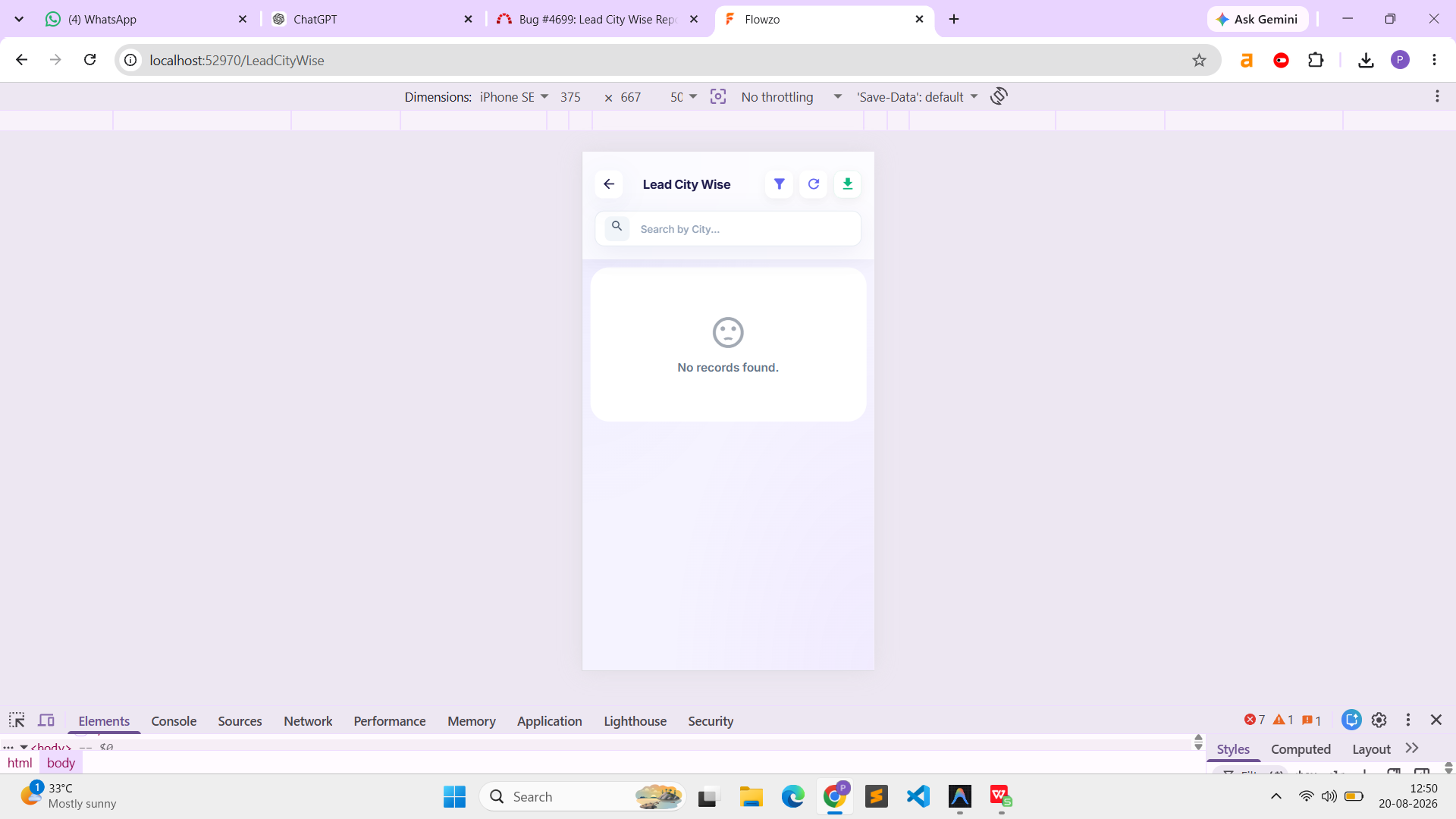Image resolution: width=1456 pixels, height=819 pixels.
Task: Close the DevTools panel
Action: (x=1436, y=720)
